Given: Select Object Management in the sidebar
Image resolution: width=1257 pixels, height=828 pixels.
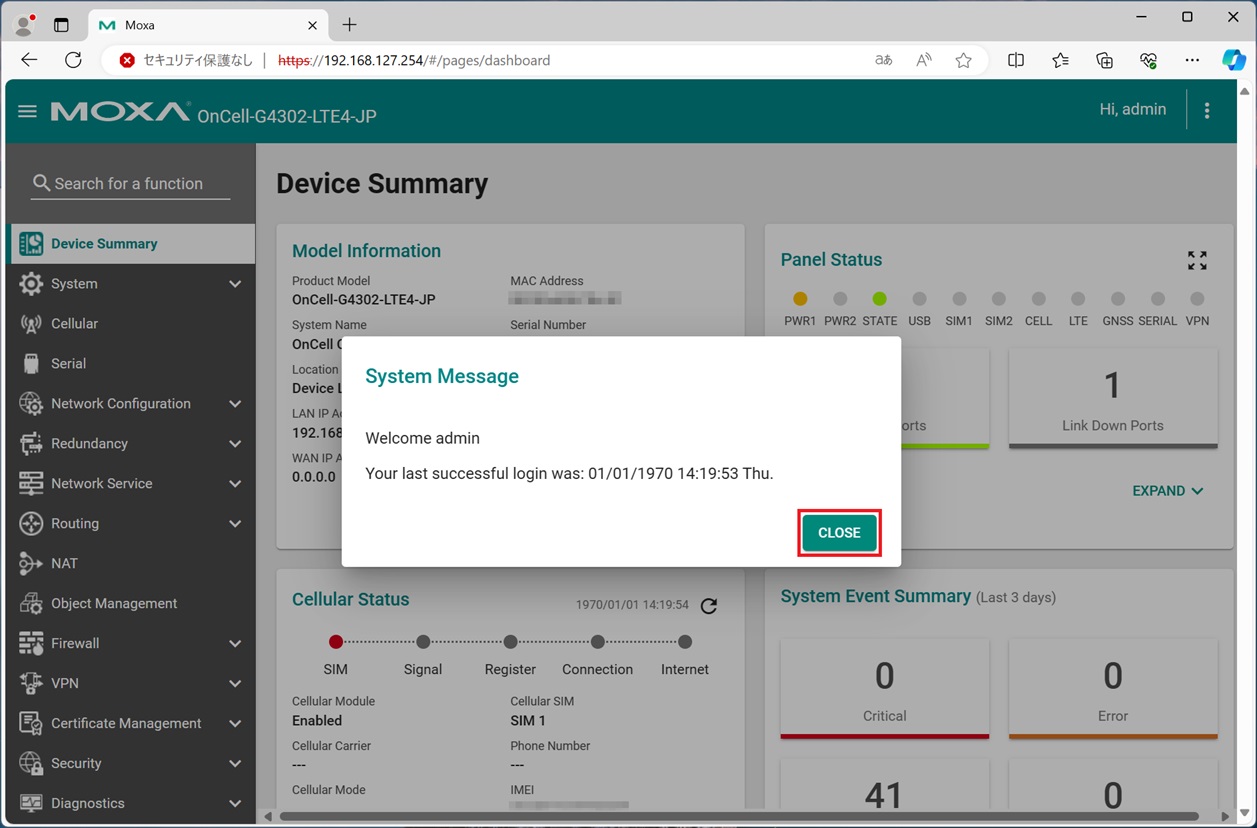Looking at the screenshot, I should pos(132,604).
